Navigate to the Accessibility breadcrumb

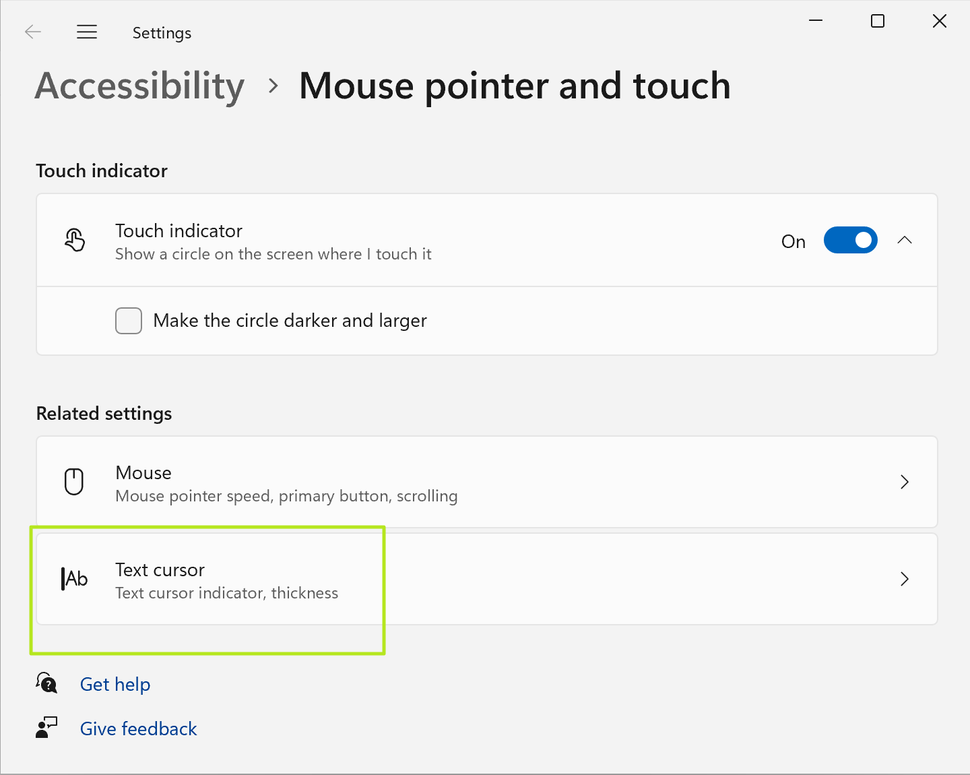coord(139,86)
